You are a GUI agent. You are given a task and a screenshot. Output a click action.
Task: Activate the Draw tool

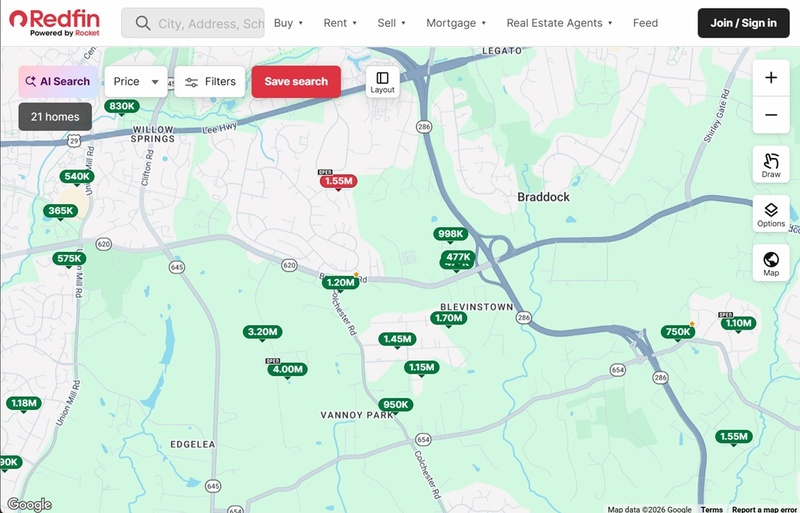771,164
